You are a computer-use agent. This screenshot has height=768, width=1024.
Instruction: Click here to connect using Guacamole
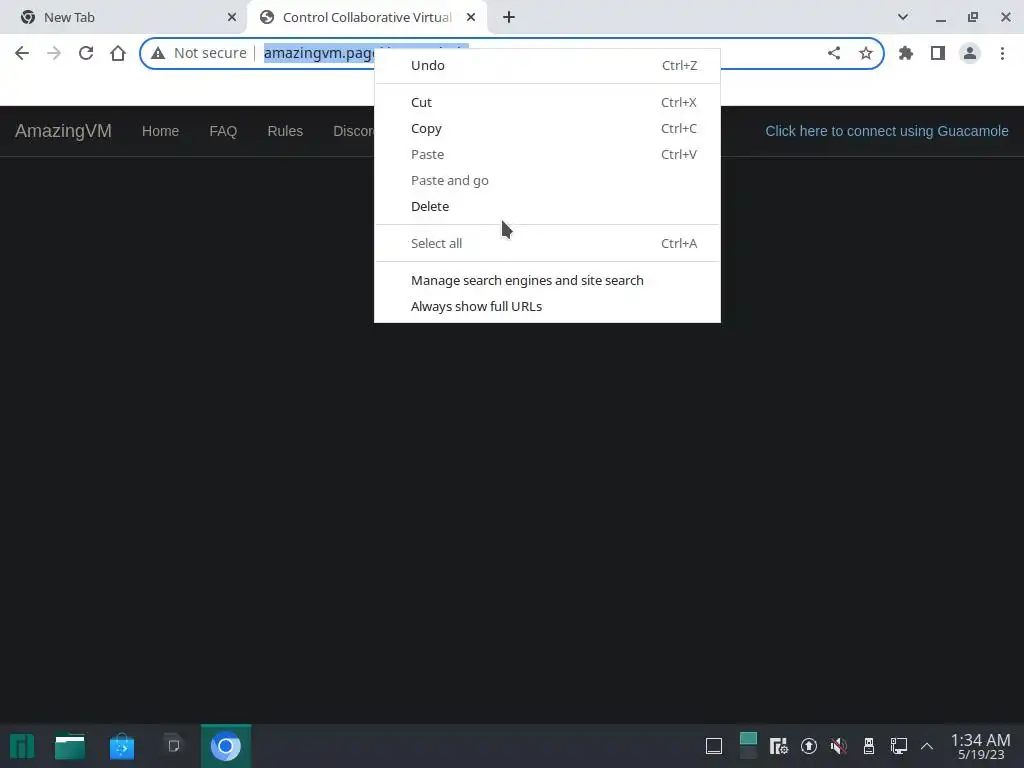coord(887,131)
